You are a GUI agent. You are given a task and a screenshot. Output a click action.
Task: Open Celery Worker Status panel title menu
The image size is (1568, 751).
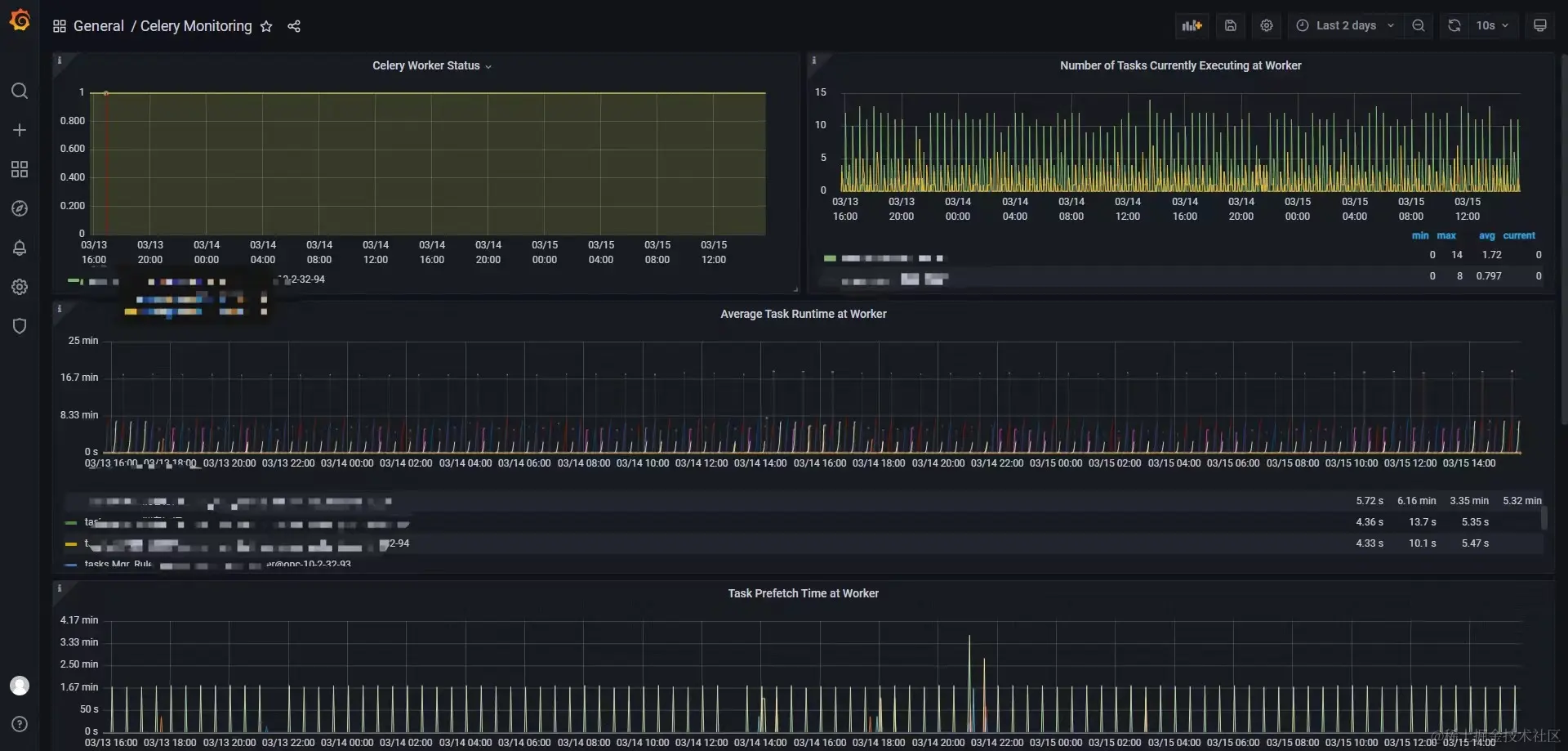432,65
